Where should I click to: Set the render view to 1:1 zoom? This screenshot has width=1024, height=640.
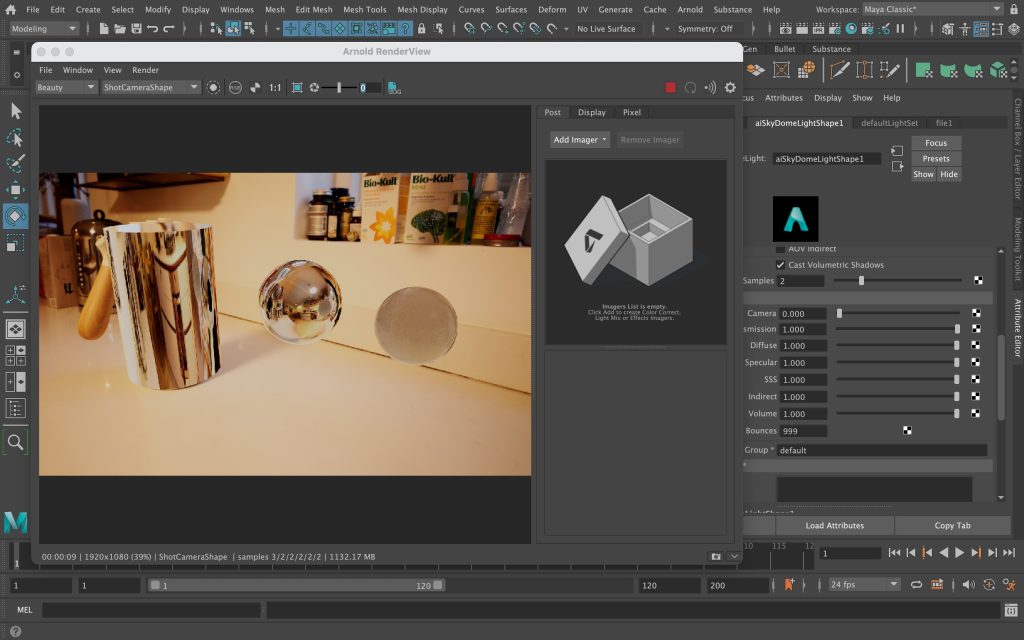tap(275, 88)
